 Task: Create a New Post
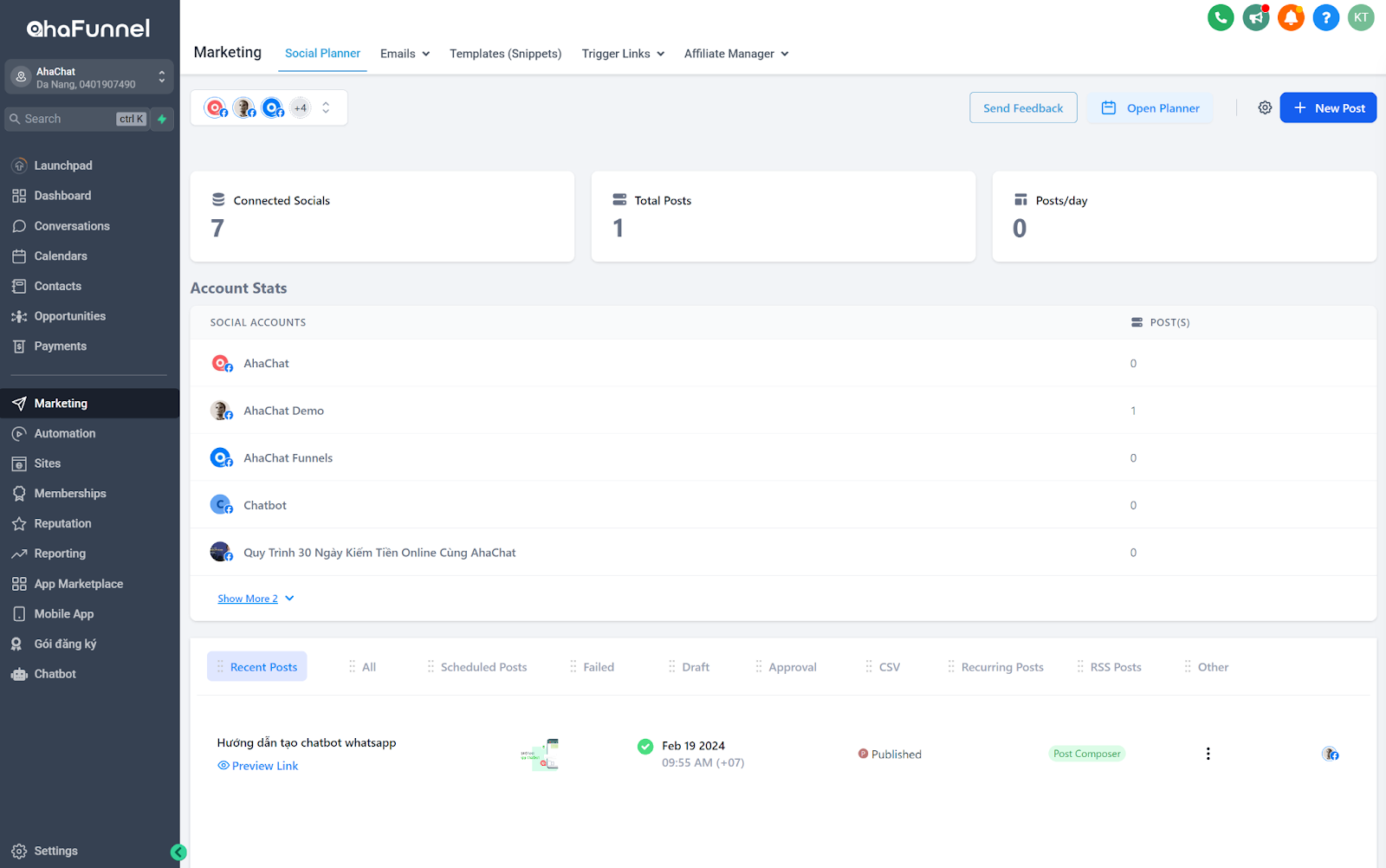[x=1328, y=107]
